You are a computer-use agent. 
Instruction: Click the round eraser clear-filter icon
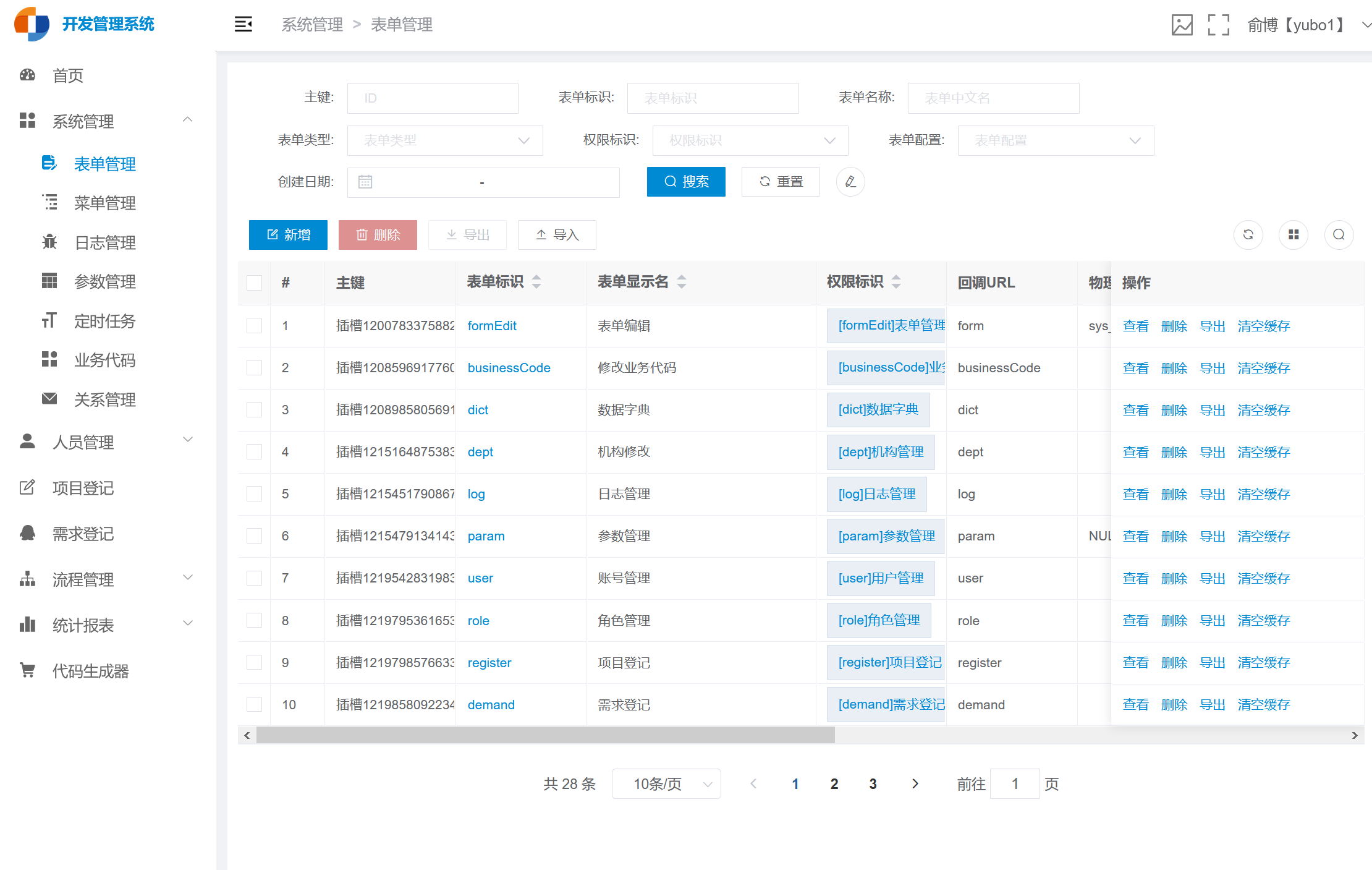[x=850, y=182]
